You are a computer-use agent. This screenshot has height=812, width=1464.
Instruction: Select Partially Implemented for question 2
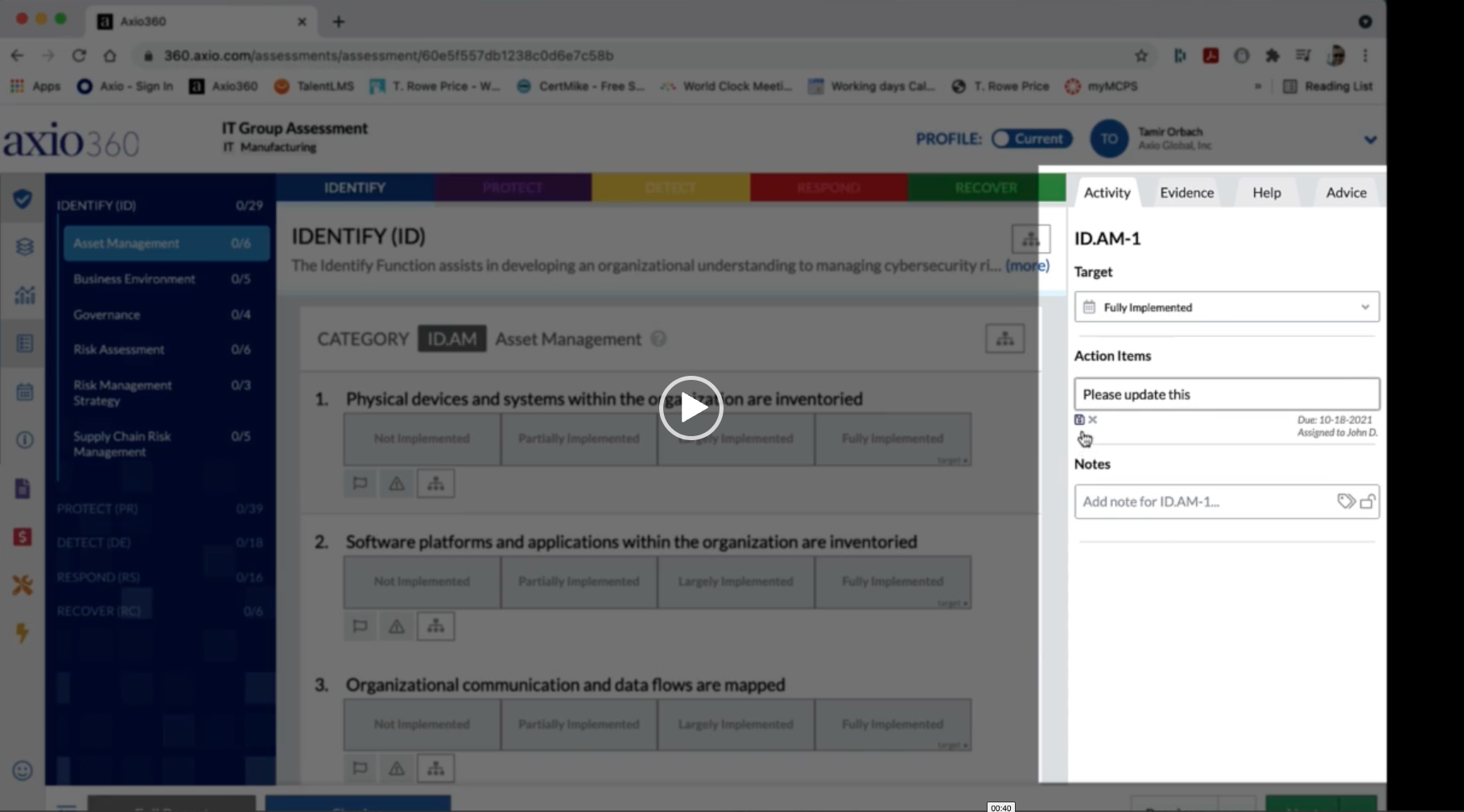(x=579, y=581)
